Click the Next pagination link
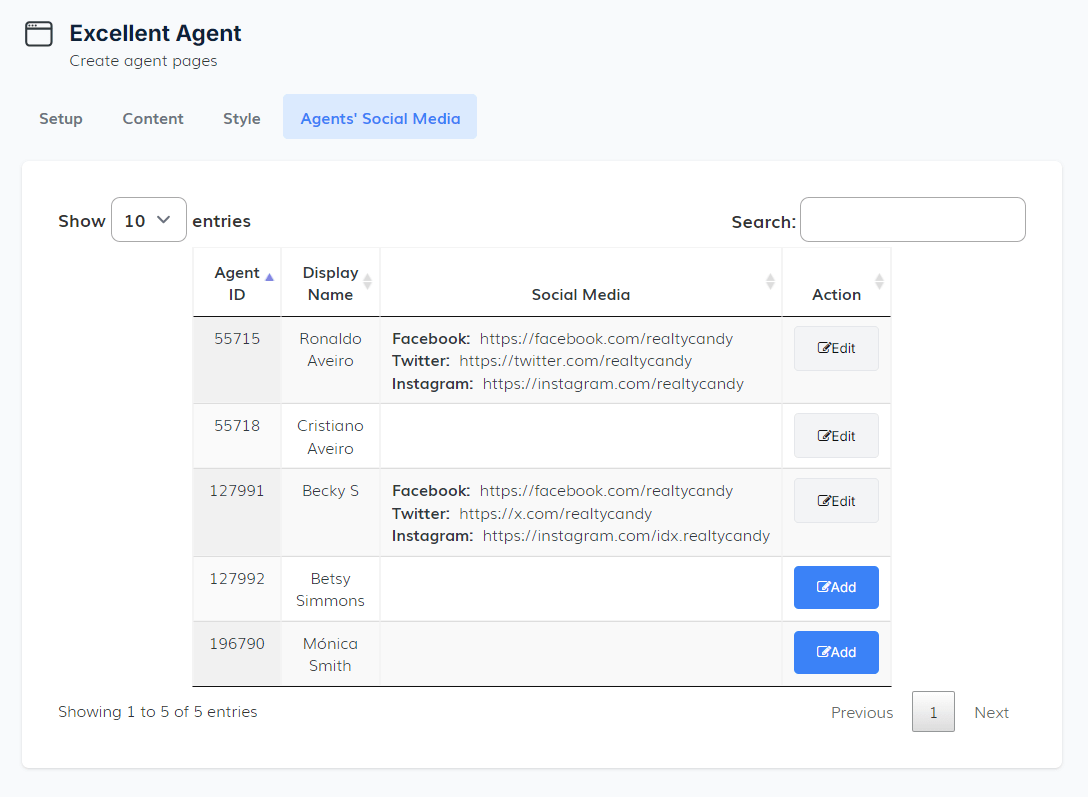The height and width of the screenshot is (797, 1088). click(991, 713)
